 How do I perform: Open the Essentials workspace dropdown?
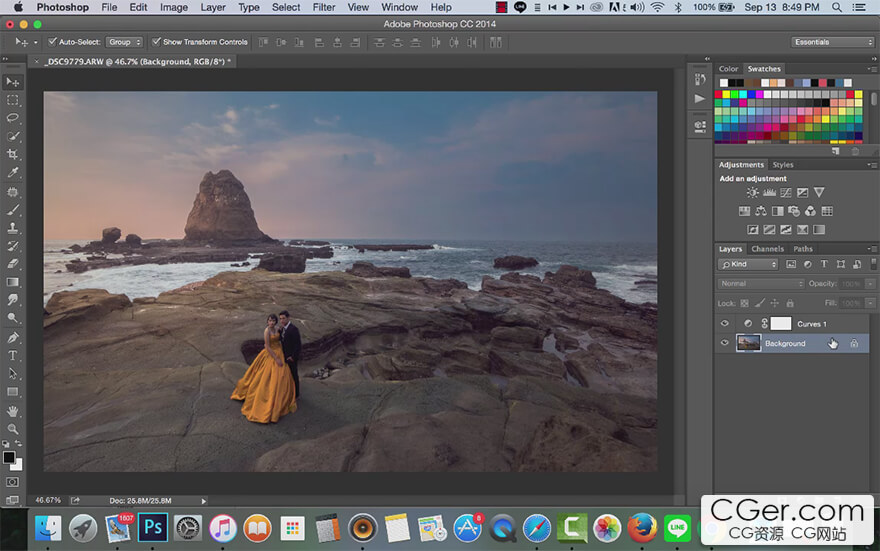point(832,42)
